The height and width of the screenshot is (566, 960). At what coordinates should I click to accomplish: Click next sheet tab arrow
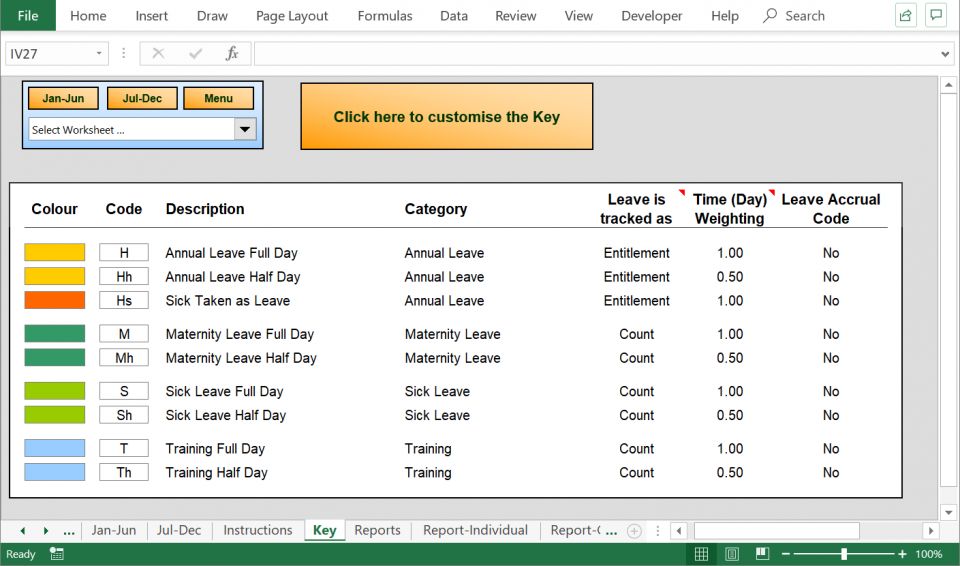[46, 530]
